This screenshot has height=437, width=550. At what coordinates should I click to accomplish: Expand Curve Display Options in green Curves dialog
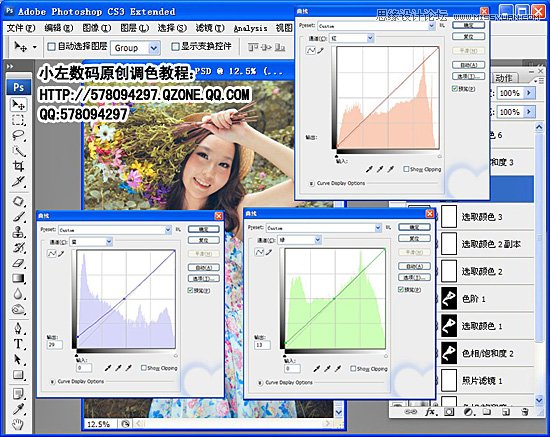[261, 382]
